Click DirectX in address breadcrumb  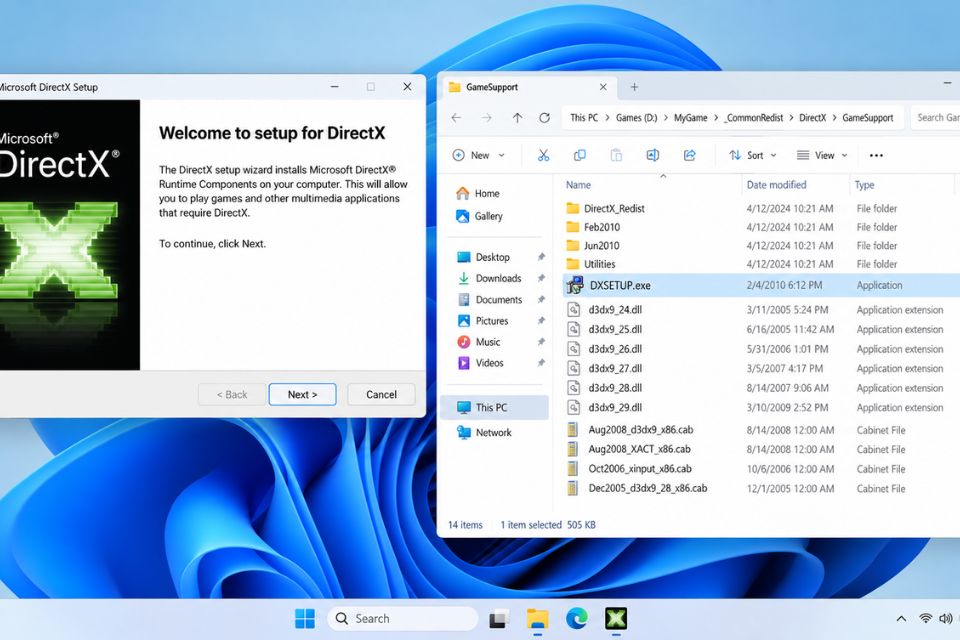pyautogui.click(x=812, y=118)
